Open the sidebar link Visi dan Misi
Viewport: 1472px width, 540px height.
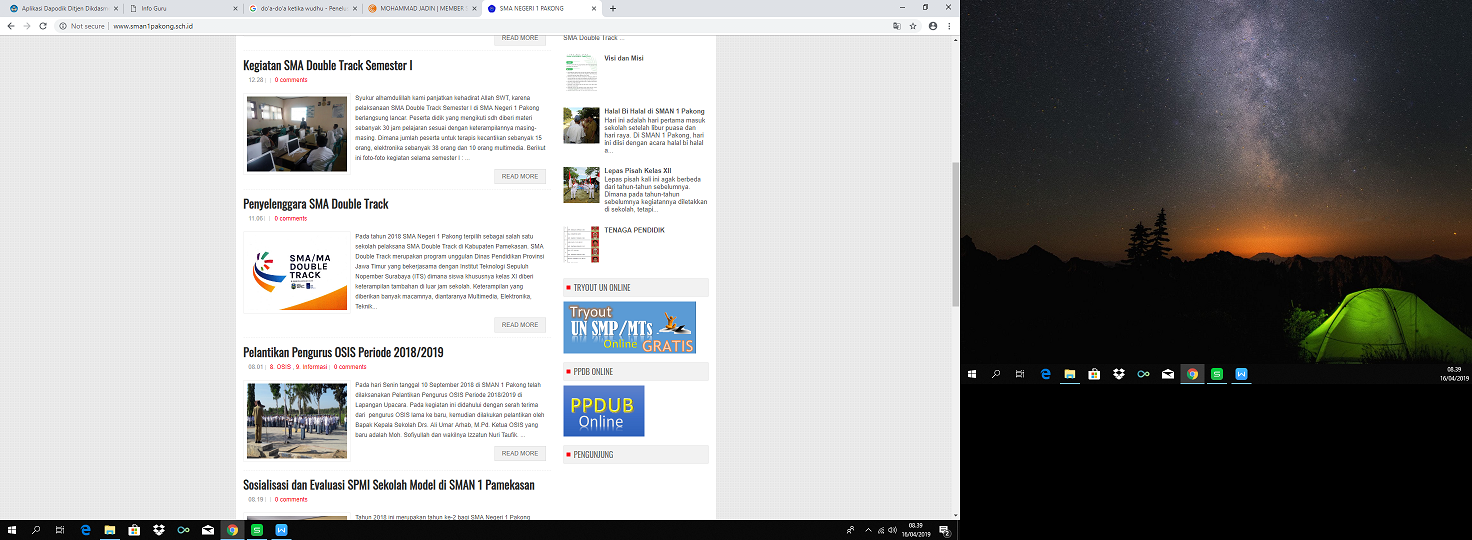click(x=624, y=58)
